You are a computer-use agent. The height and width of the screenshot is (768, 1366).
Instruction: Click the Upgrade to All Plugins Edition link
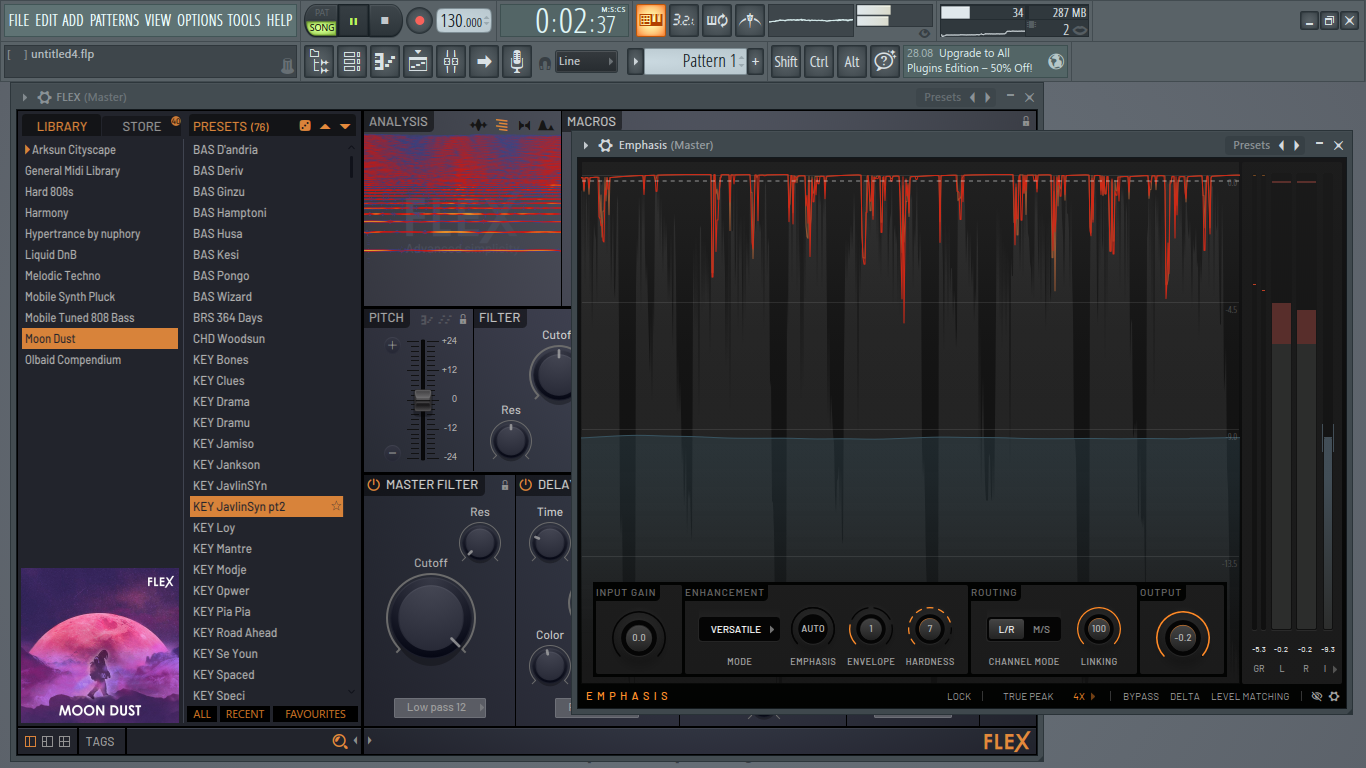coord(970,61)
